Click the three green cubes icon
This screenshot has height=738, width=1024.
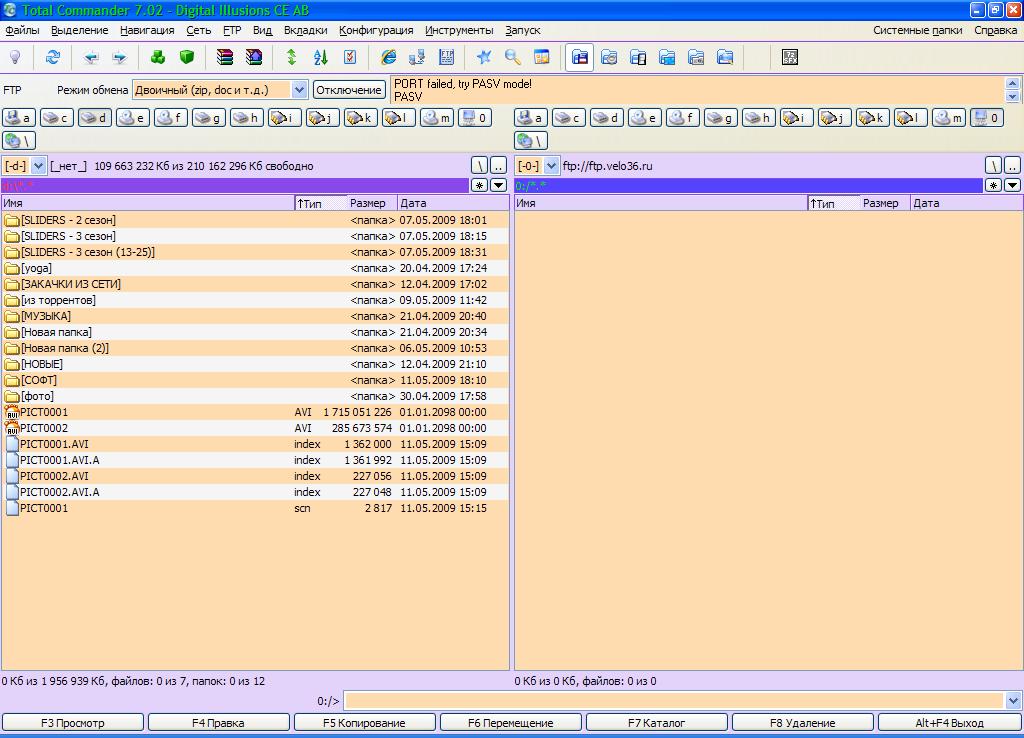tap(158, 57)
